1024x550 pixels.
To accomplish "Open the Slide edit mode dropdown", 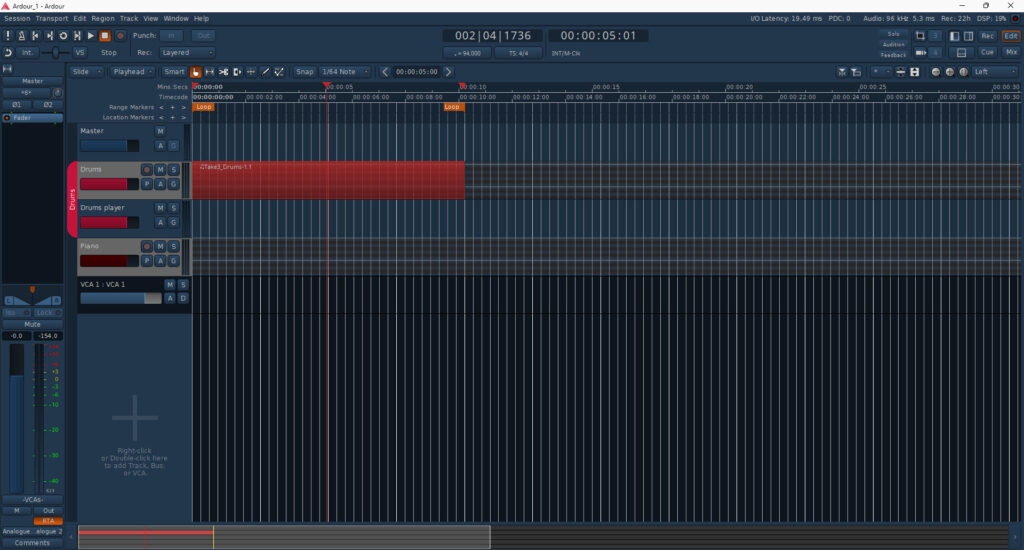I will pyautogui.click(x=86, y=72).
